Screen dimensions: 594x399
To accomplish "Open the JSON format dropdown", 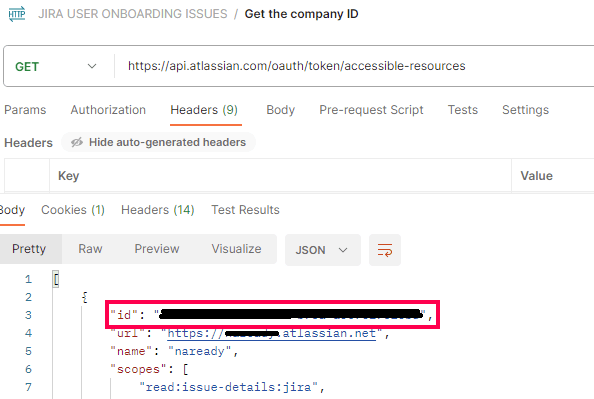I will (x=322, y=250).
